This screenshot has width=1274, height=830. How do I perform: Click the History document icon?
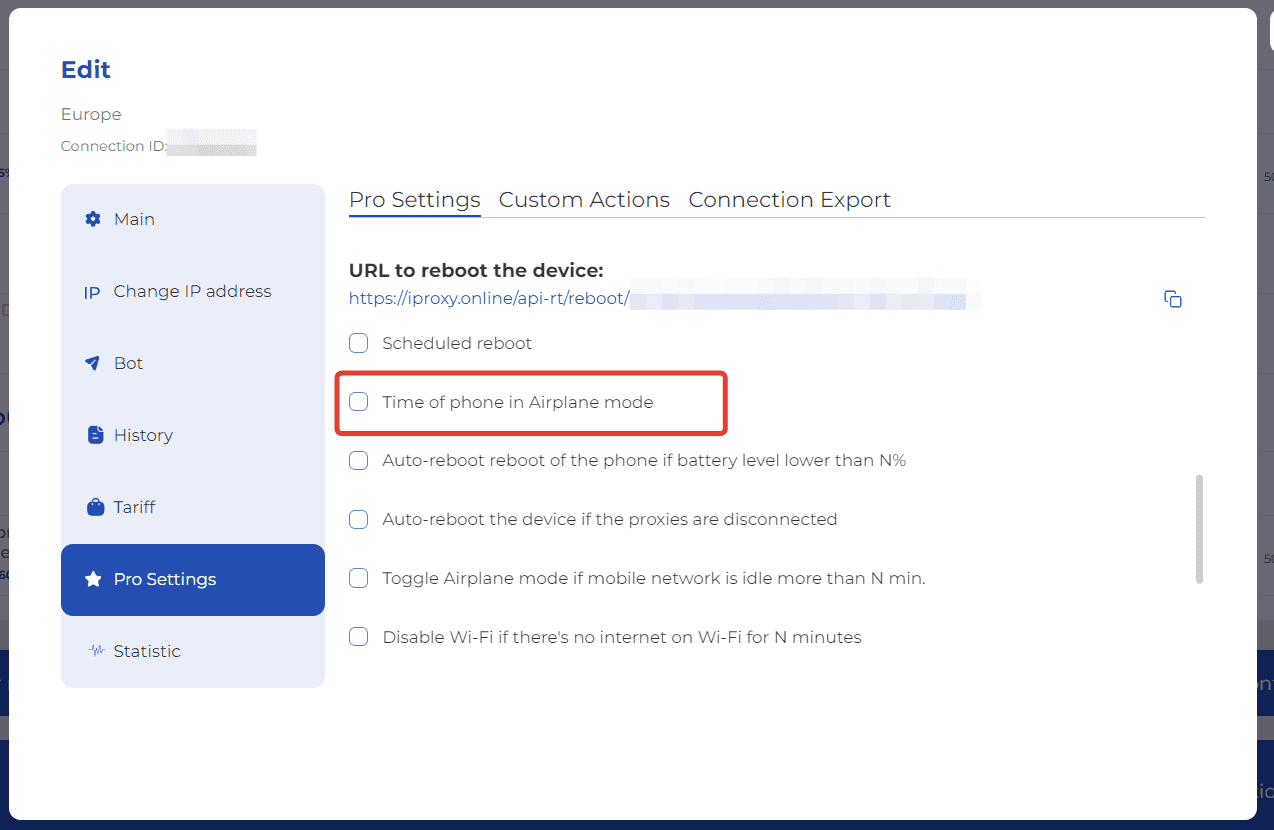(95, 435)
